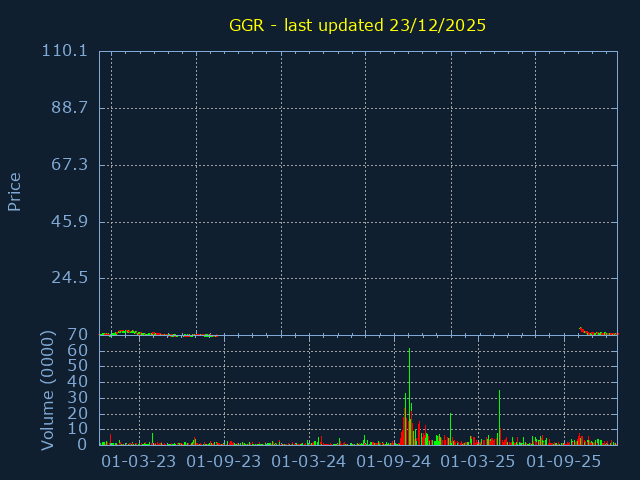The image size is (640, 480).
Task: Click the 10 volume tick label
Action: (x=79, y=429)
